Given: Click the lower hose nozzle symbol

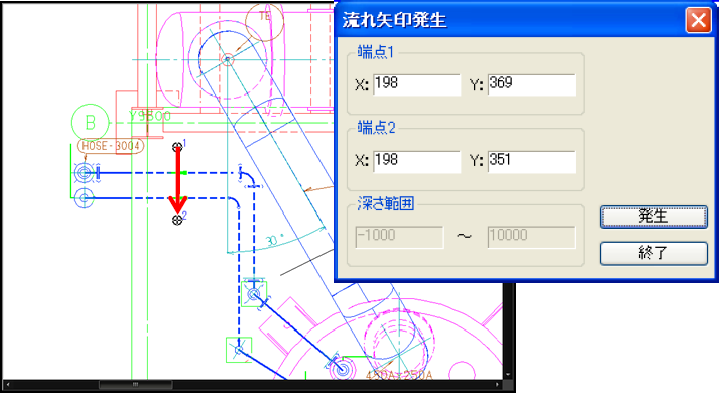Looking at the screenshot, I should click(x=84, y=198).
